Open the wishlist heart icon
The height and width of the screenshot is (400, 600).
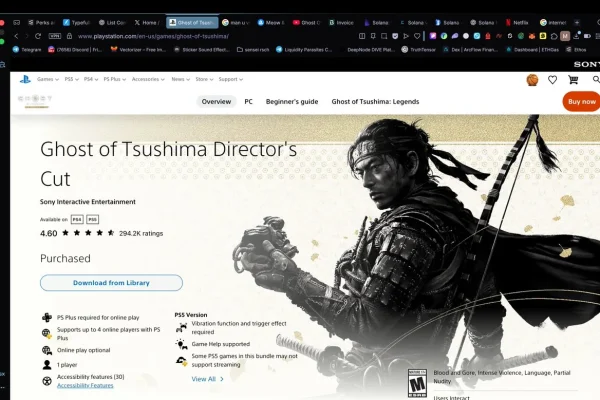552,79
